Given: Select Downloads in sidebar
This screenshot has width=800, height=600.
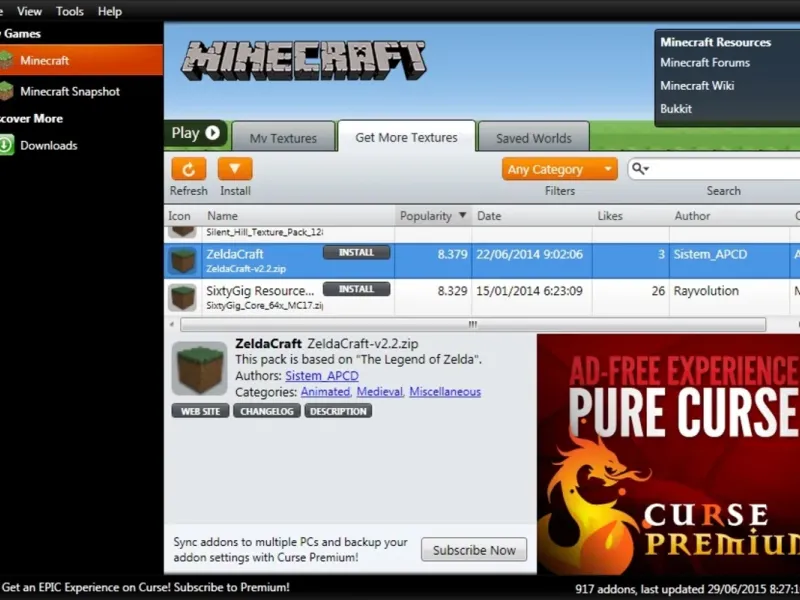Looking at the screenshot, I should coord(48,145).
